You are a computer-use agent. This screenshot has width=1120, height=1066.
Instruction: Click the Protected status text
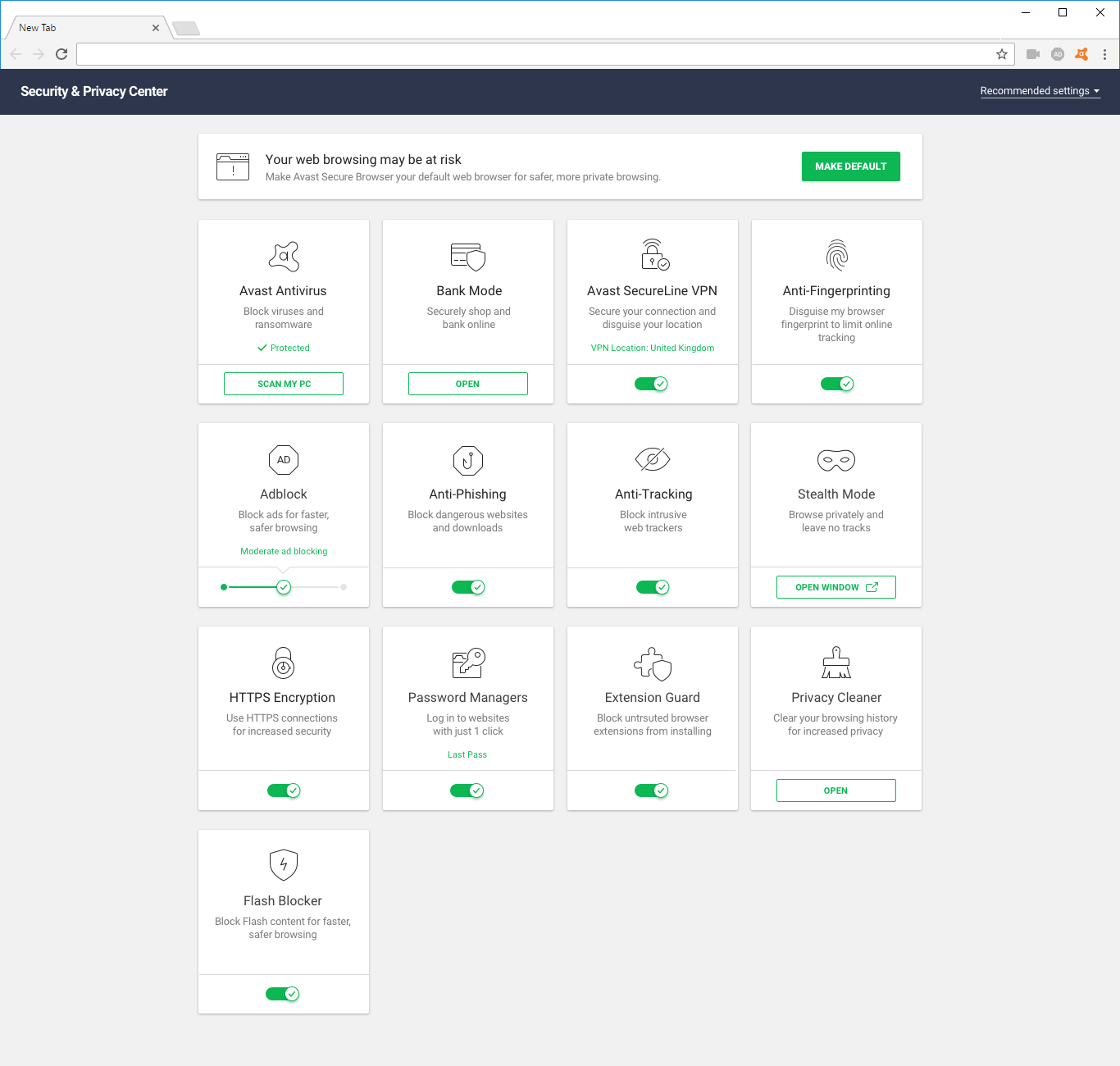point(290,348)
